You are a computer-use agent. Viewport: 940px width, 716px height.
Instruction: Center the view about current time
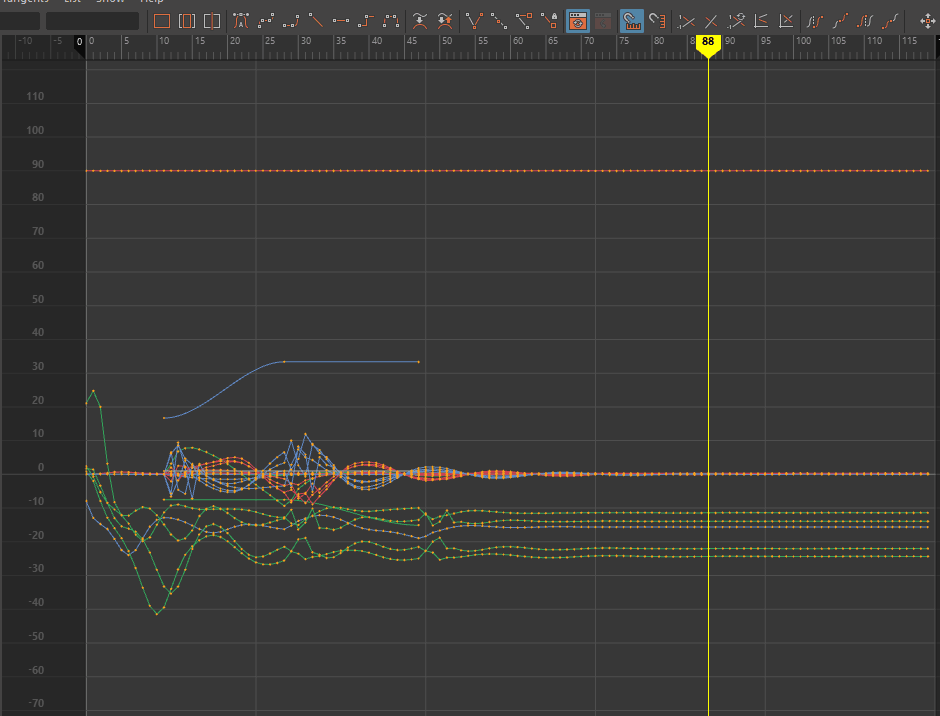pyautogui.click(x=212, y=22)
